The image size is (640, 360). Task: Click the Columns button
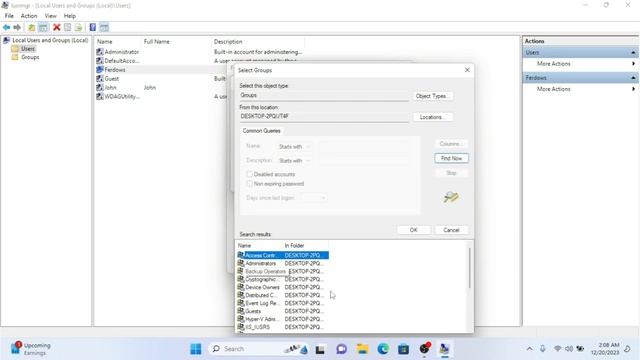[451, 144]
